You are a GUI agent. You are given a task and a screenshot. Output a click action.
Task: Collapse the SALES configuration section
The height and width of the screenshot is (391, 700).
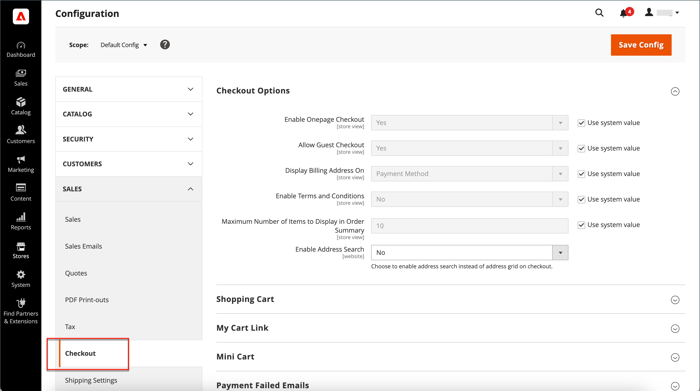129,189
